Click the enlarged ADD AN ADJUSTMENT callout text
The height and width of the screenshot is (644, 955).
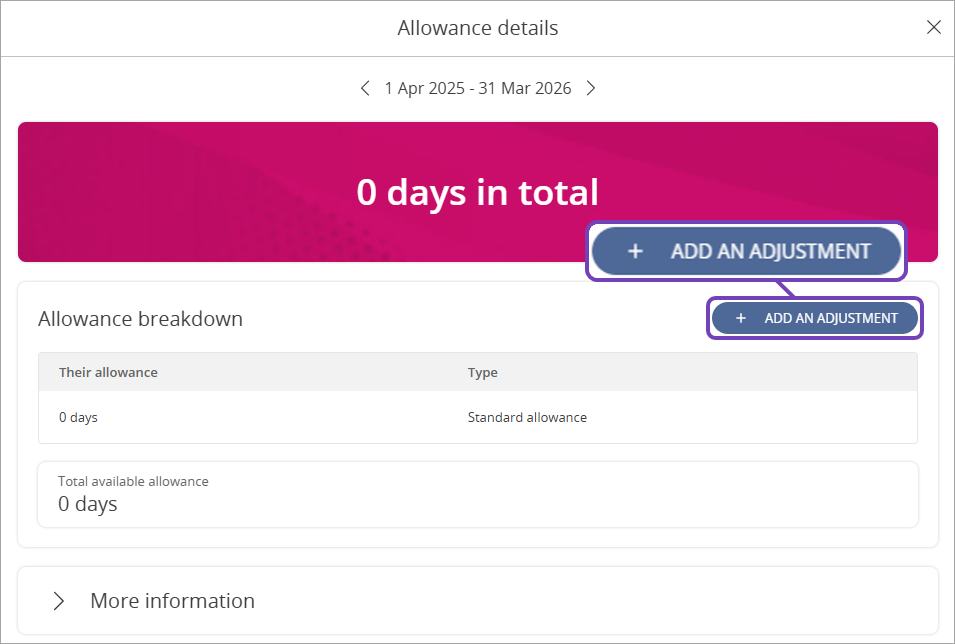coord(770,251)
